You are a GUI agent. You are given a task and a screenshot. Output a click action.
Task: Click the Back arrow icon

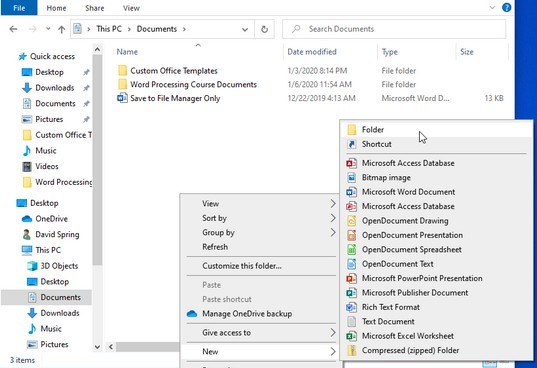[13, 29]
